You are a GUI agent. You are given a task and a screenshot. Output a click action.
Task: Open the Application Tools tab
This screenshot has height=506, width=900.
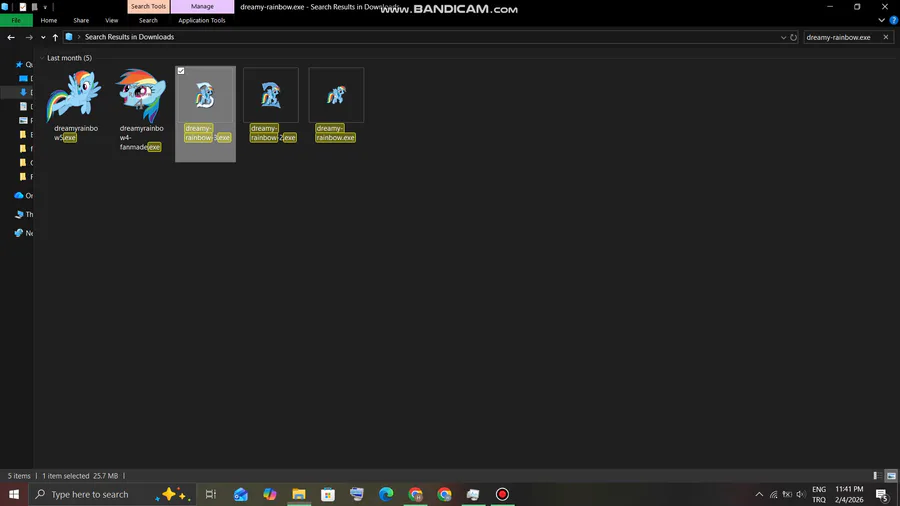[x=201, y=20]
